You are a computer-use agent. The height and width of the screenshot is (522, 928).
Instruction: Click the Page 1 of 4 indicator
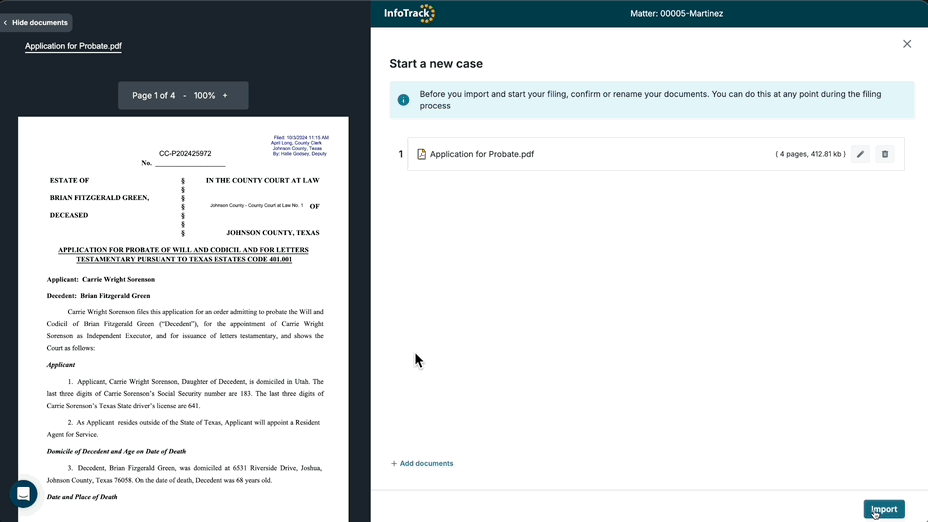pos(153,96)
